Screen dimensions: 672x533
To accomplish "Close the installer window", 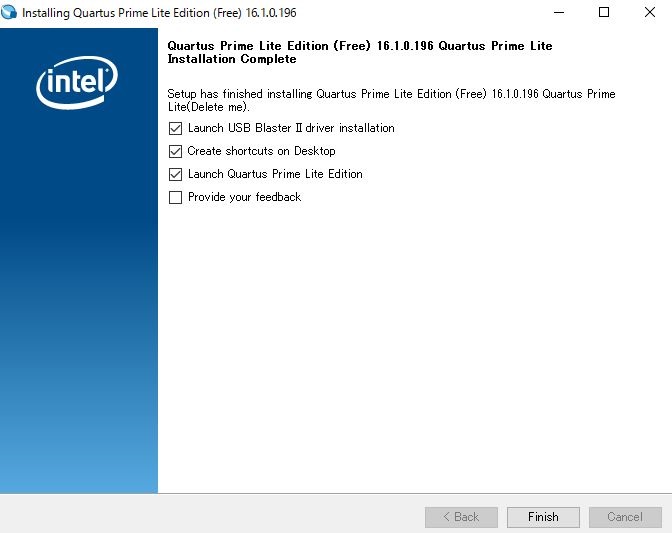I will pyautogui.click(x=650, y=12).
